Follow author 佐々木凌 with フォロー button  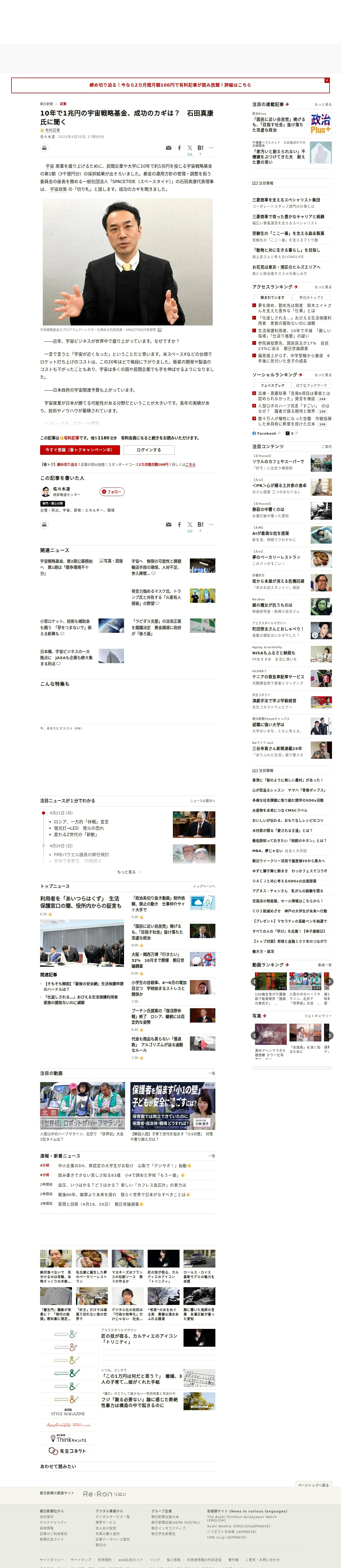(112, 491)
